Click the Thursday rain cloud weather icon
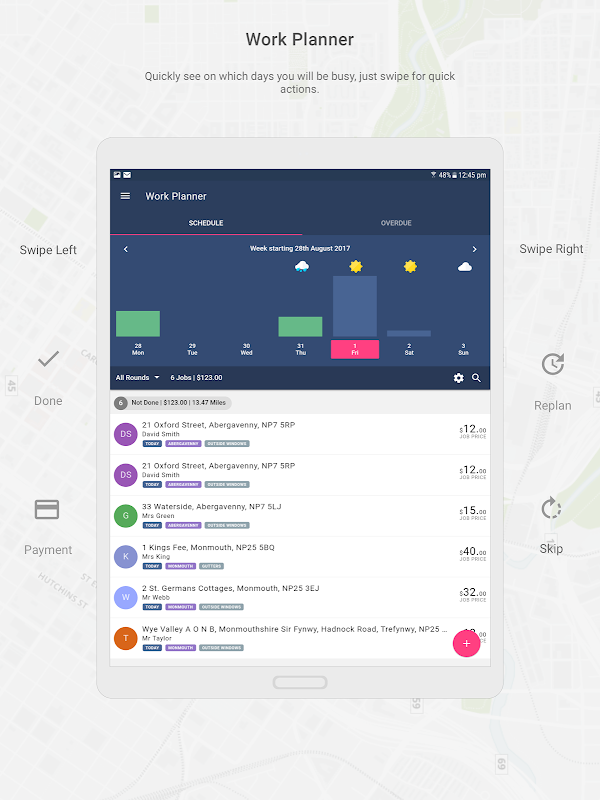The height and width of the screenshot is (800, 600). pos(302,266)
